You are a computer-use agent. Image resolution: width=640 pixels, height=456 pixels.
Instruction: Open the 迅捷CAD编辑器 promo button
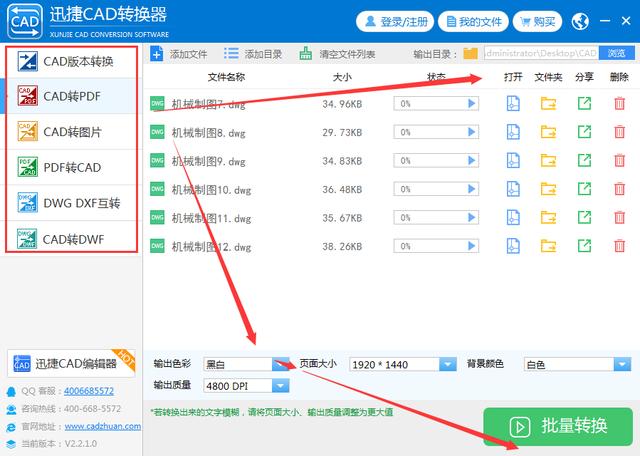click(x=71, y=363)
